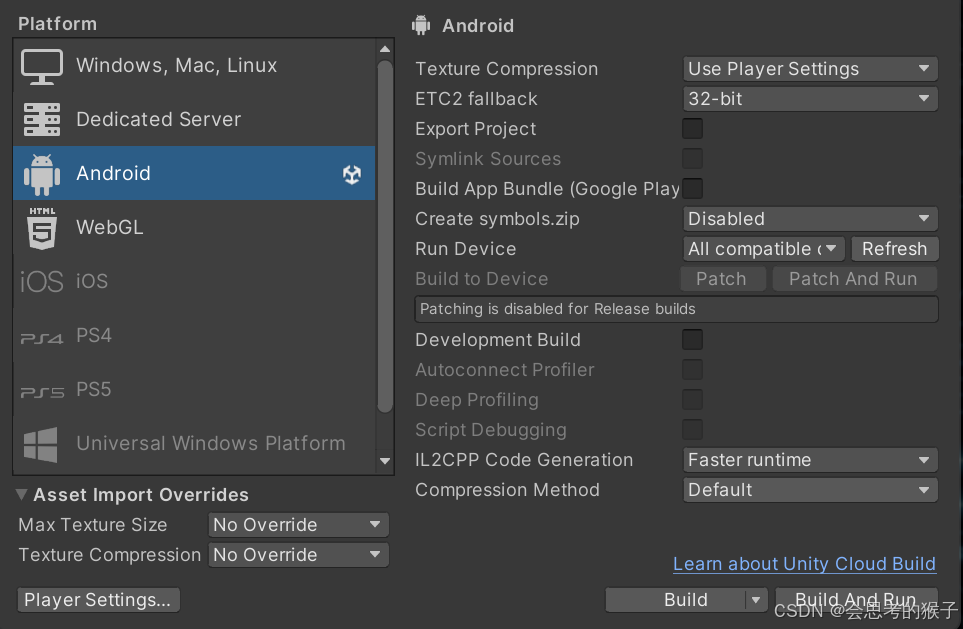Click the Unity logo on Android row
Viewport: 963px width, 629px height.
(352, 174)
